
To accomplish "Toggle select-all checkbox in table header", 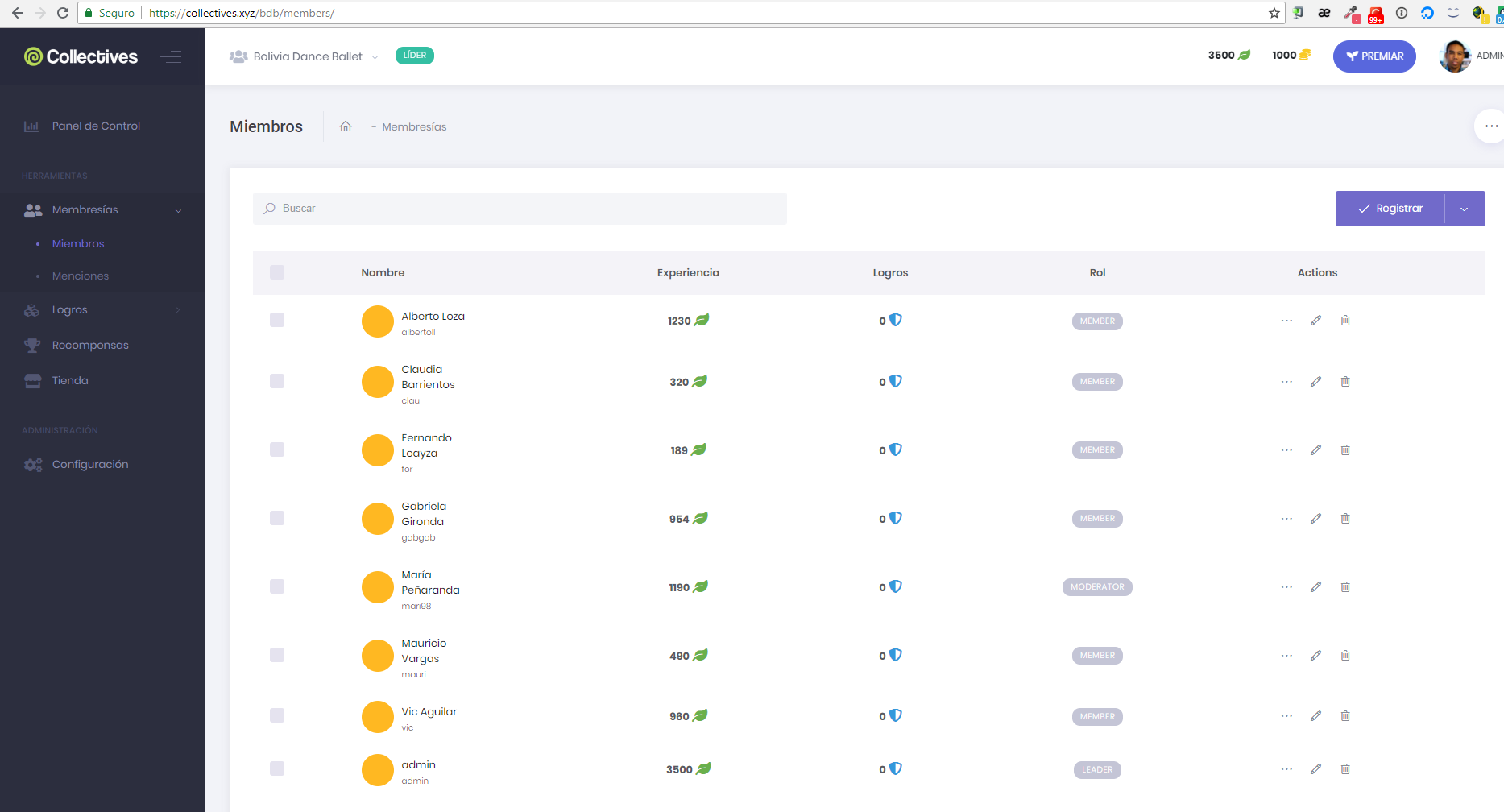I will tap(277, 272).
